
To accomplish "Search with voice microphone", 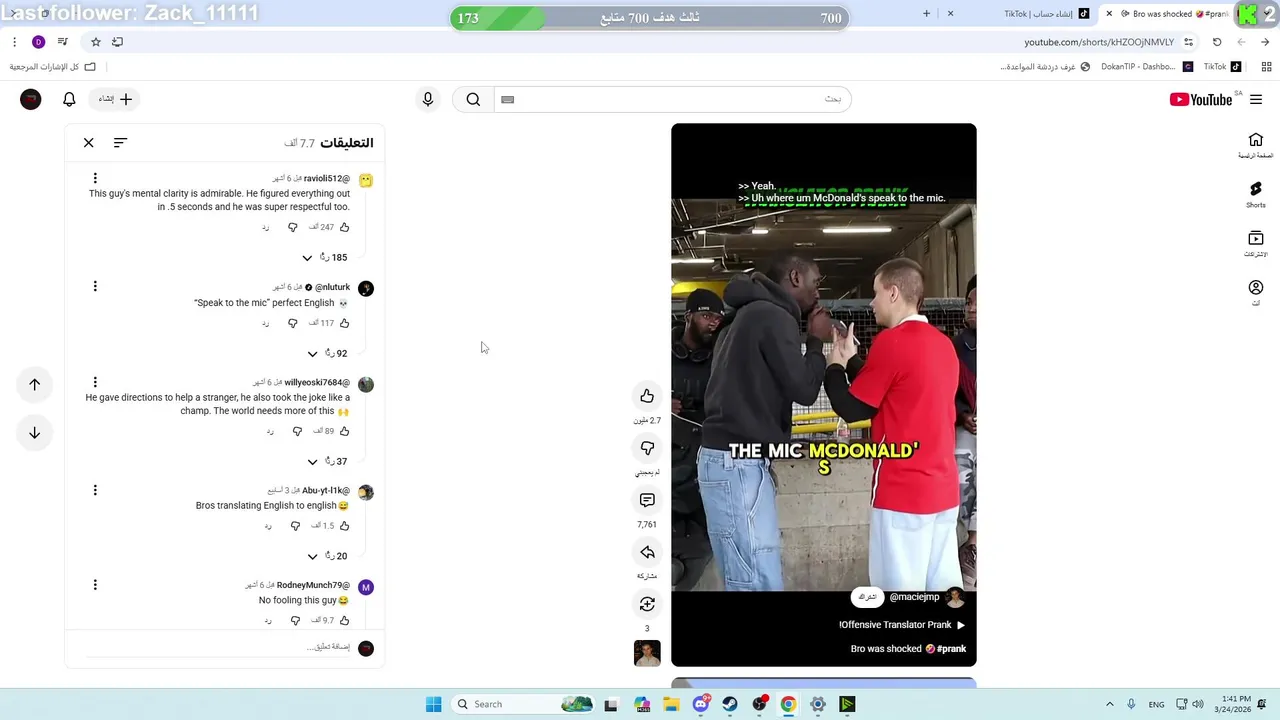I will tap(428, 99).
